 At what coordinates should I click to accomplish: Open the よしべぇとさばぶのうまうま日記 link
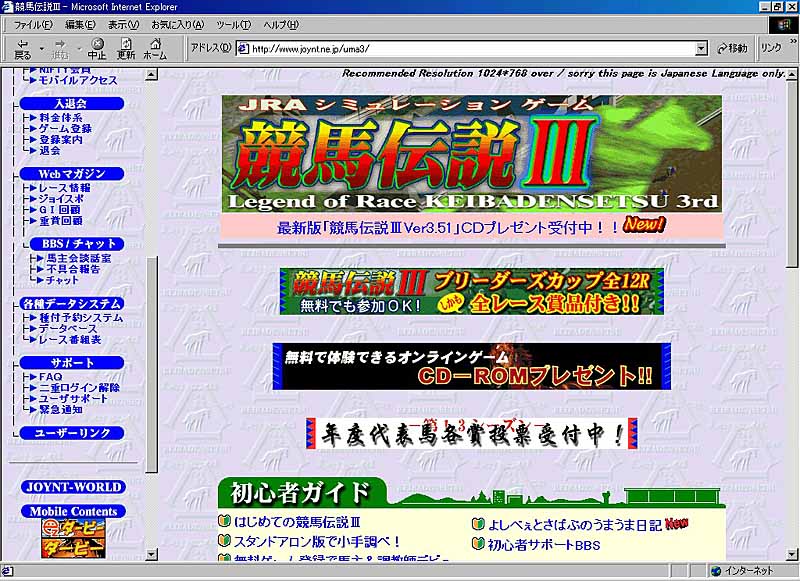pyautogui.click(x=574, y=525)
